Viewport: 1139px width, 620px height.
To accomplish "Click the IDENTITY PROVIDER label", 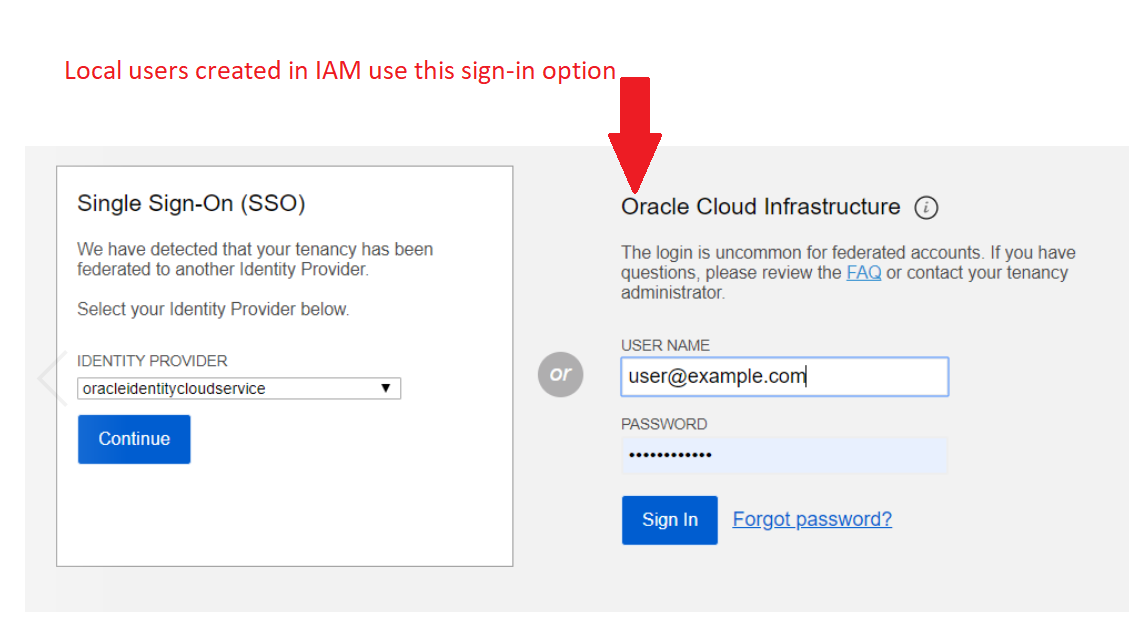I will pos(152,361).
